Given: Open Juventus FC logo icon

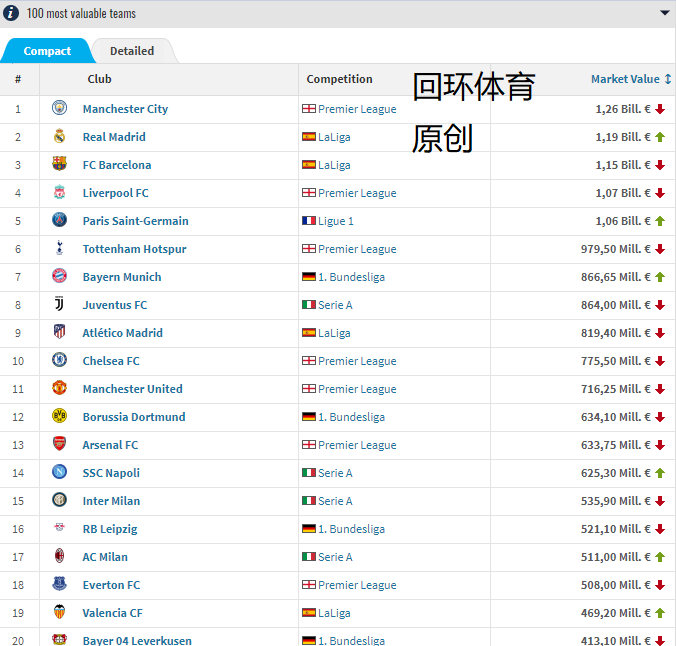Looking at the screenshot, I should 59,304.
